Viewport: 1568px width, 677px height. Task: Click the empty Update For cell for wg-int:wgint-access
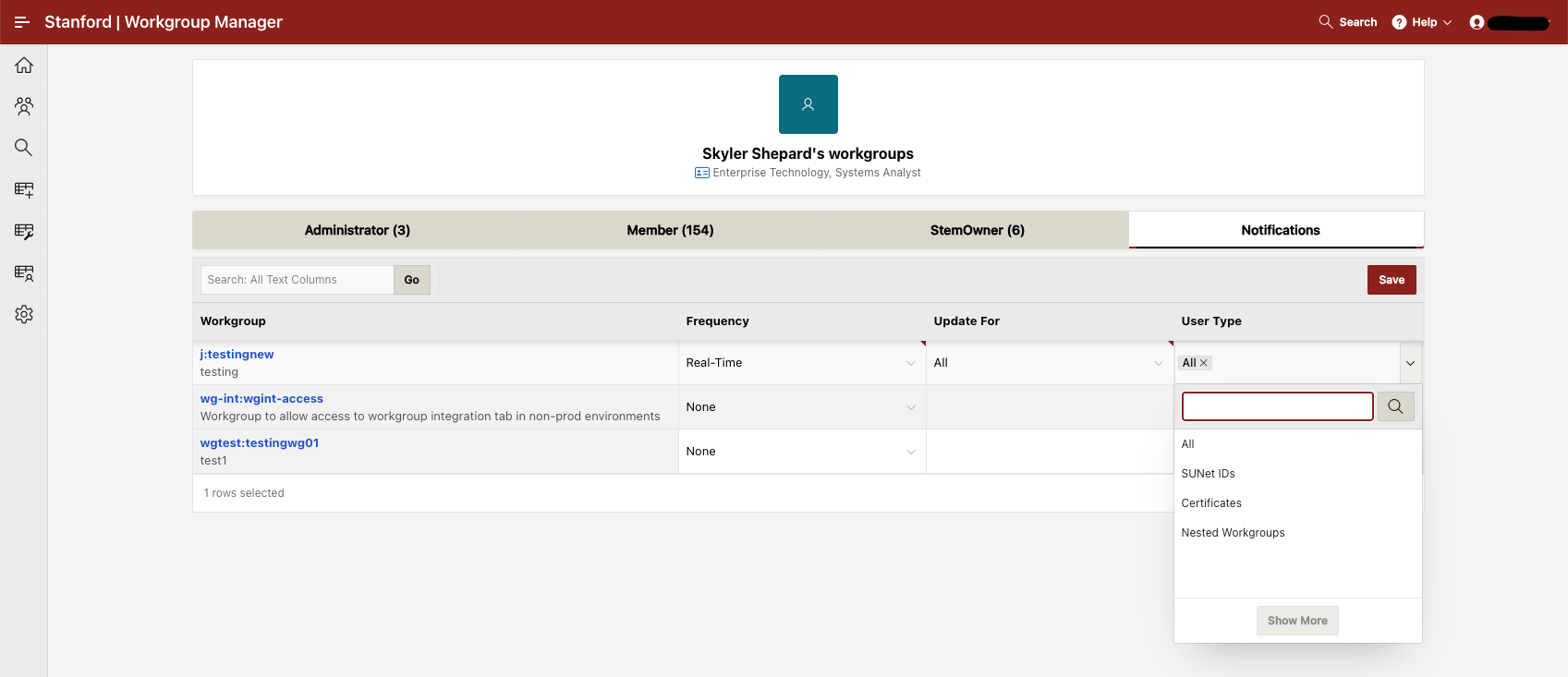(x=1049, y=407)
